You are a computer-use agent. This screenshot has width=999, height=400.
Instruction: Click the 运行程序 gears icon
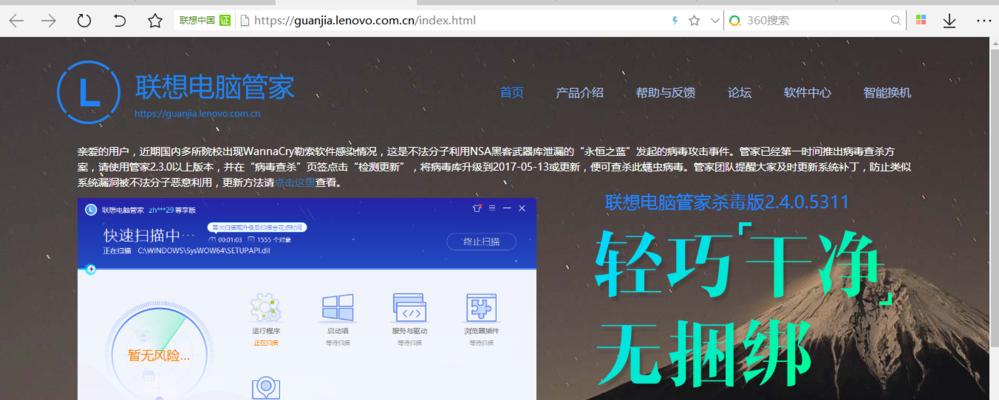click(266, 308)
